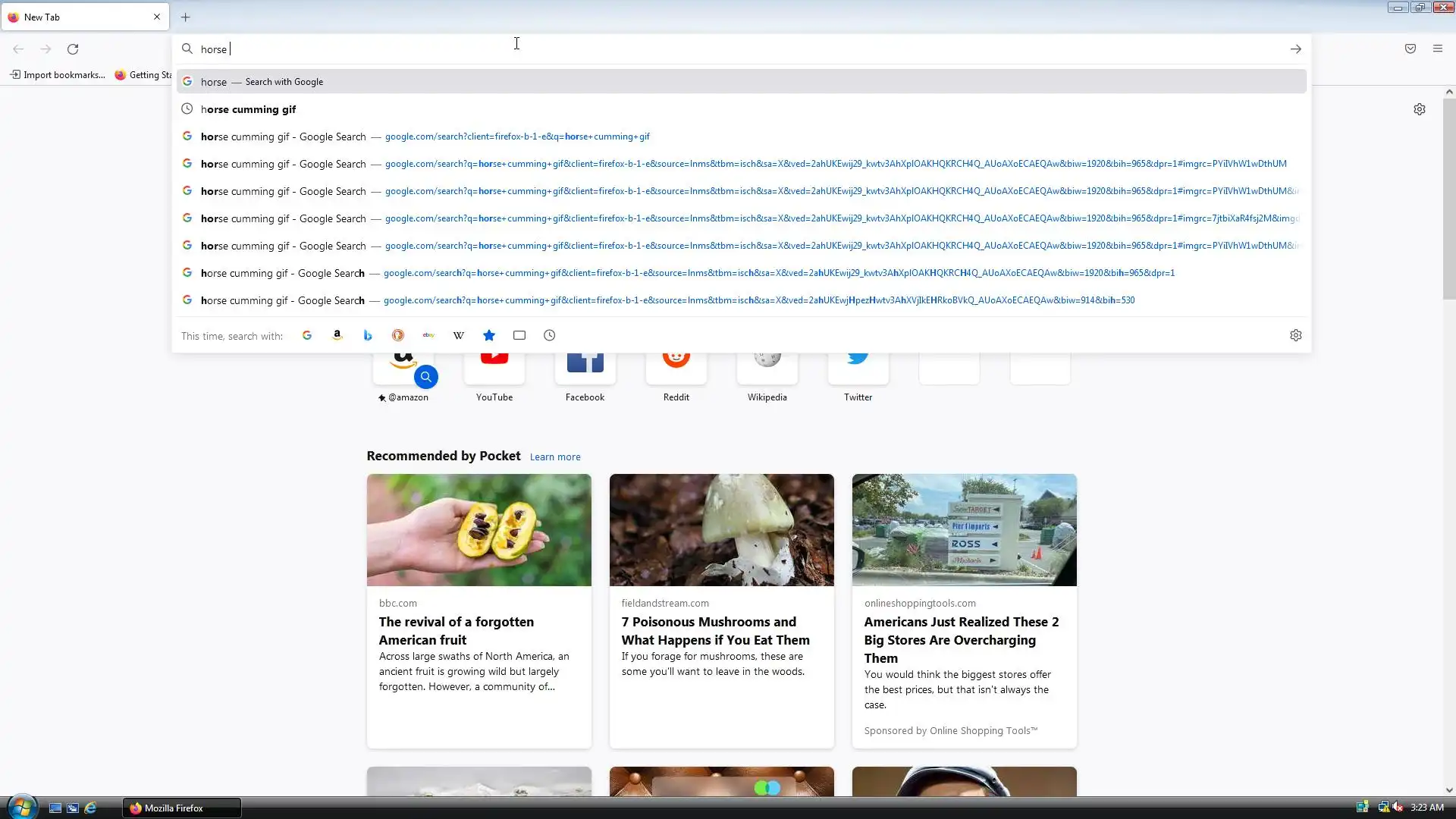Search this time with eBay icon
1456x819 pixels.
428,335
